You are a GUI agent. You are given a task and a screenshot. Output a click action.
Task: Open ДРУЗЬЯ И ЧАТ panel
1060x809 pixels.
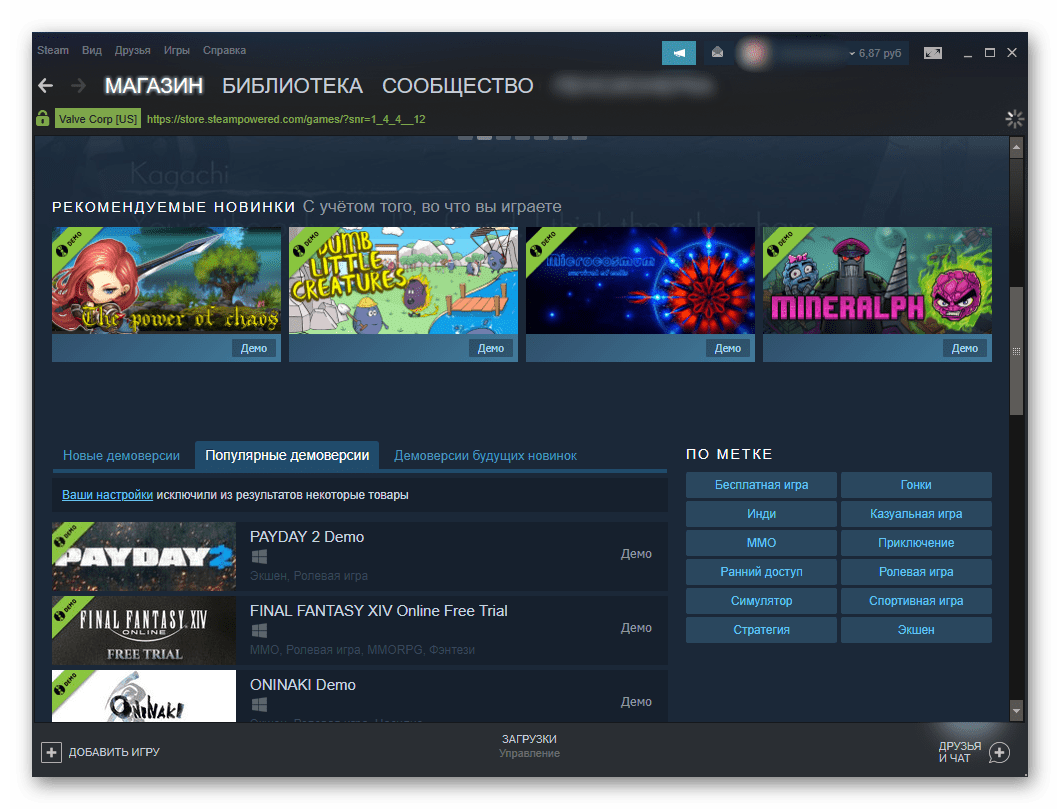(x=959, y=752)
